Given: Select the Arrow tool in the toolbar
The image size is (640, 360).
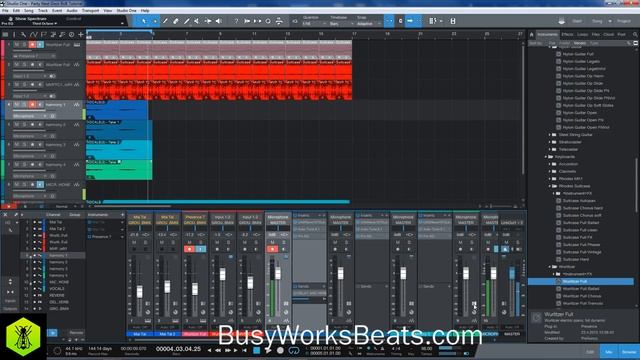Looking at the screenshot, I should coord(144,21).
